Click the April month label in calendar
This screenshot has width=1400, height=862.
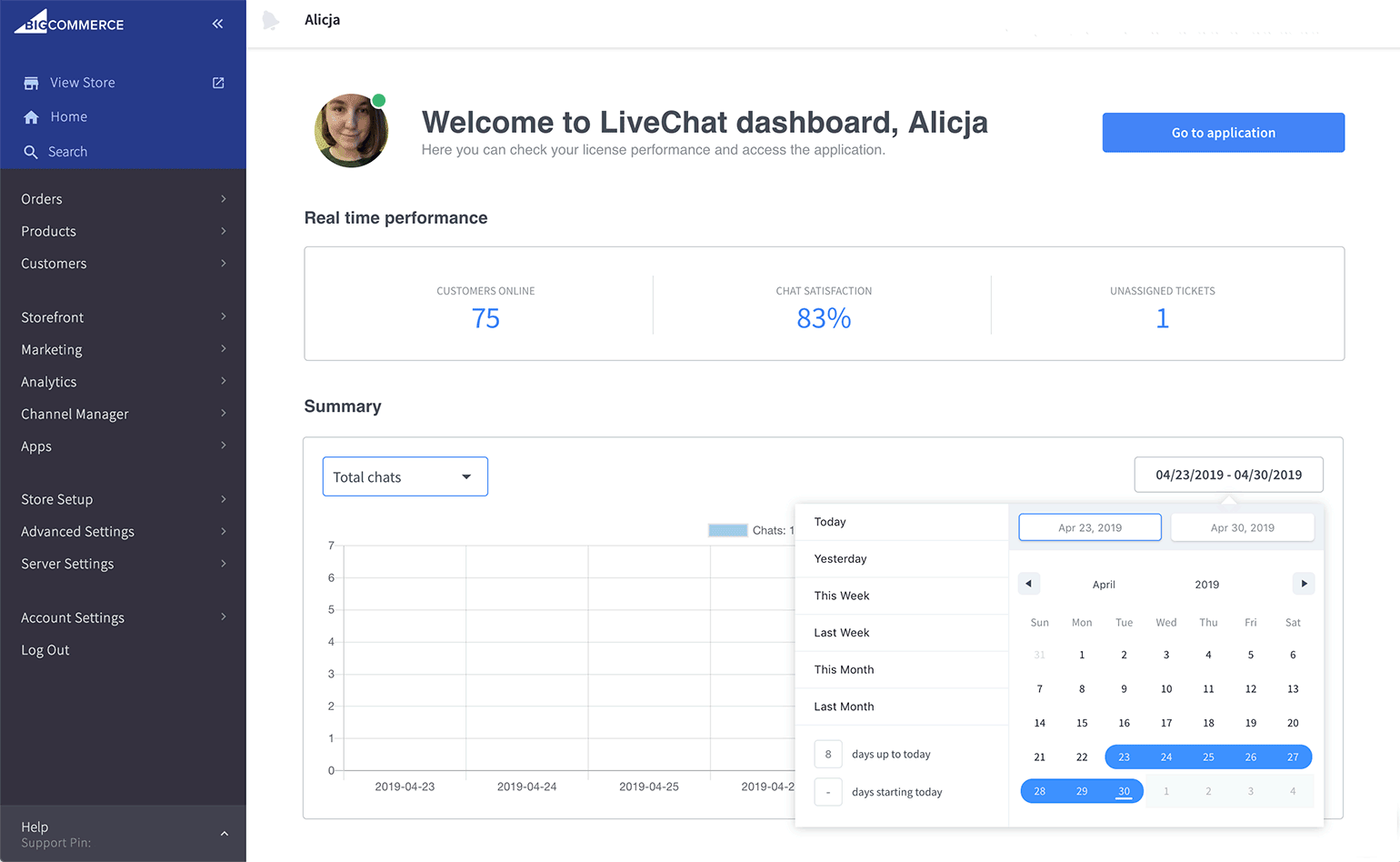[x=1104, y=585]
